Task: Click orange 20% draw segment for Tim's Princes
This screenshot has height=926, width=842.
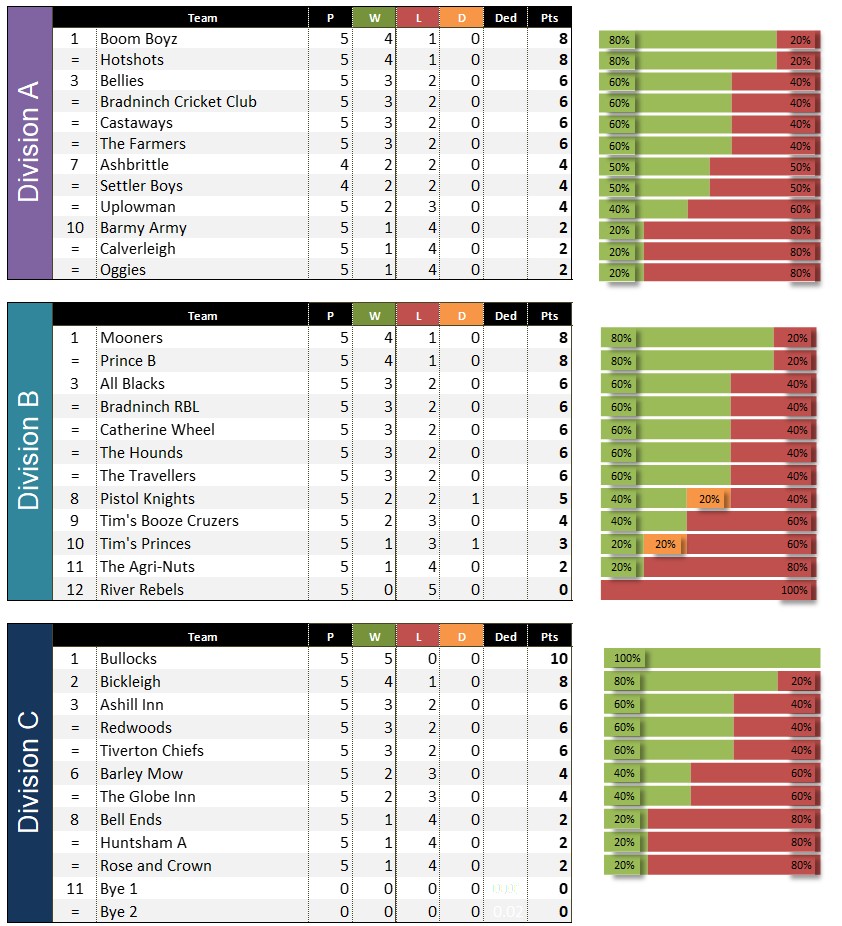Action: [664, 545]
